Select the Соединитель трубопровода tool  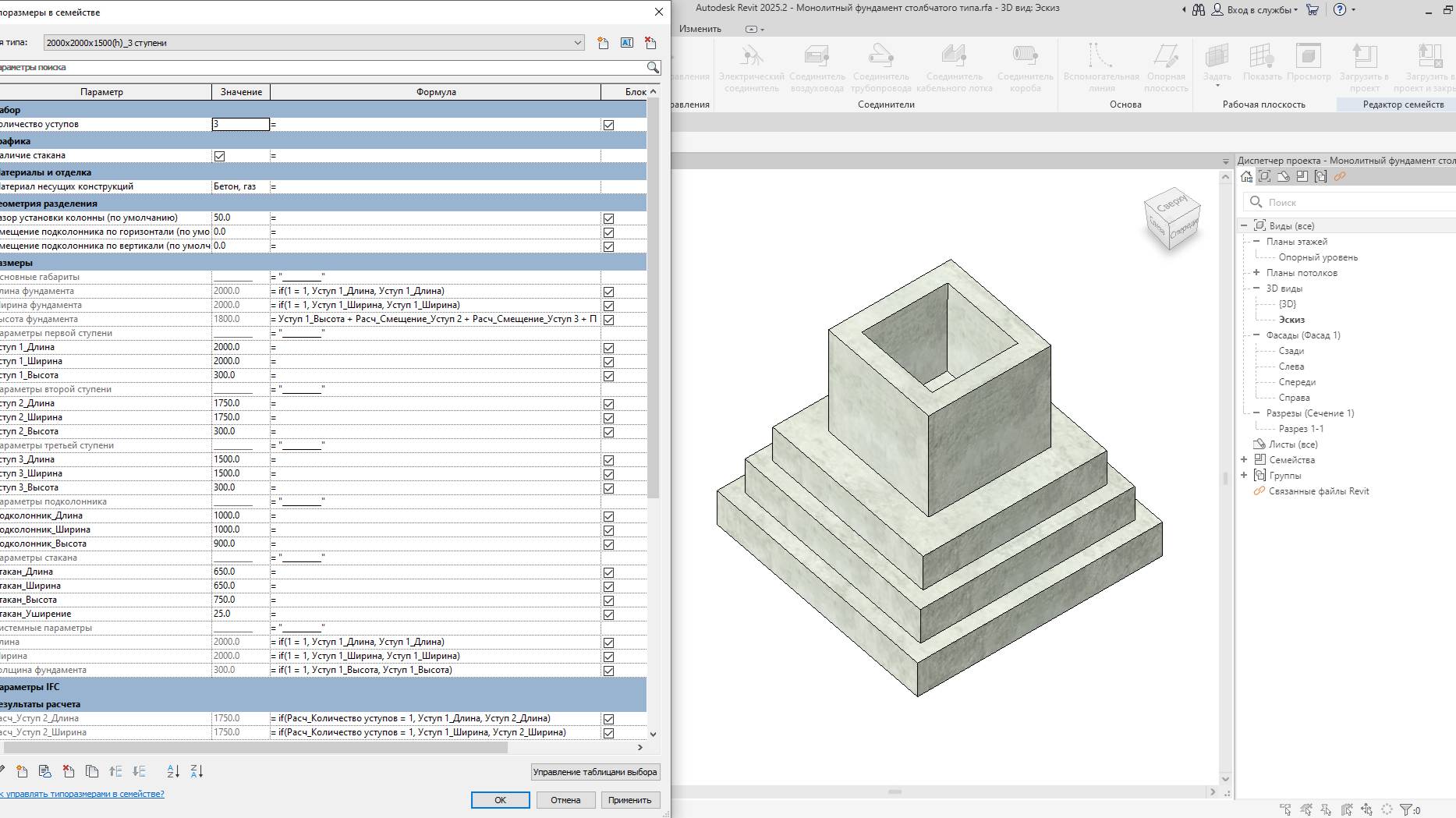(881, 66)
